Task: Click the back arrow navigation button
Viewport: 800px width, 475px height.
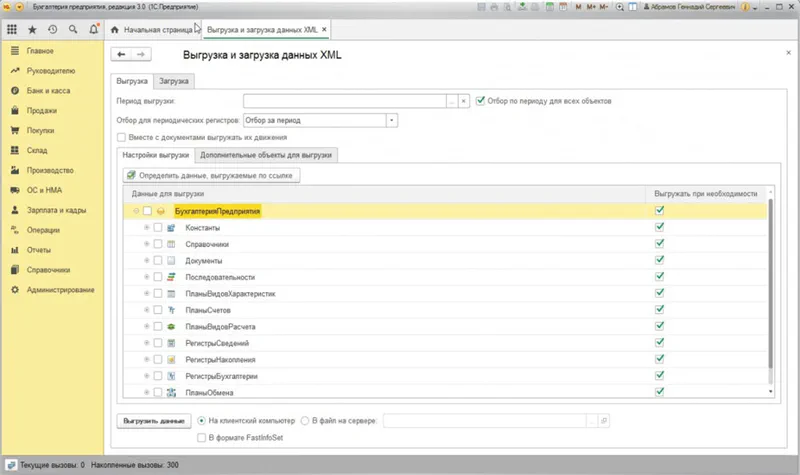Action: click(122, 55)
